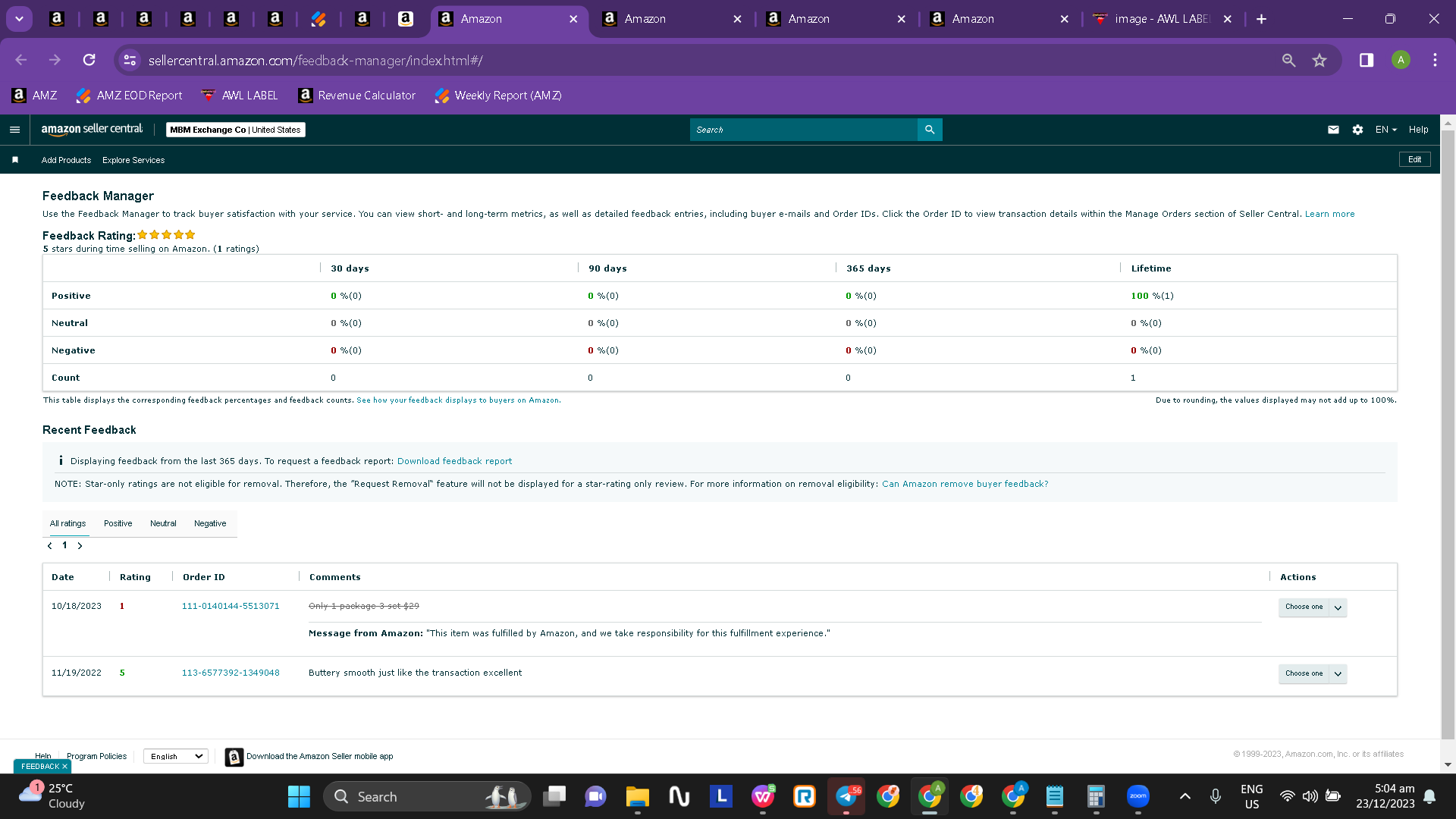Viewport: 1456px width, 819px height.
Task: Open a new browser tab
Action: 1261,19
